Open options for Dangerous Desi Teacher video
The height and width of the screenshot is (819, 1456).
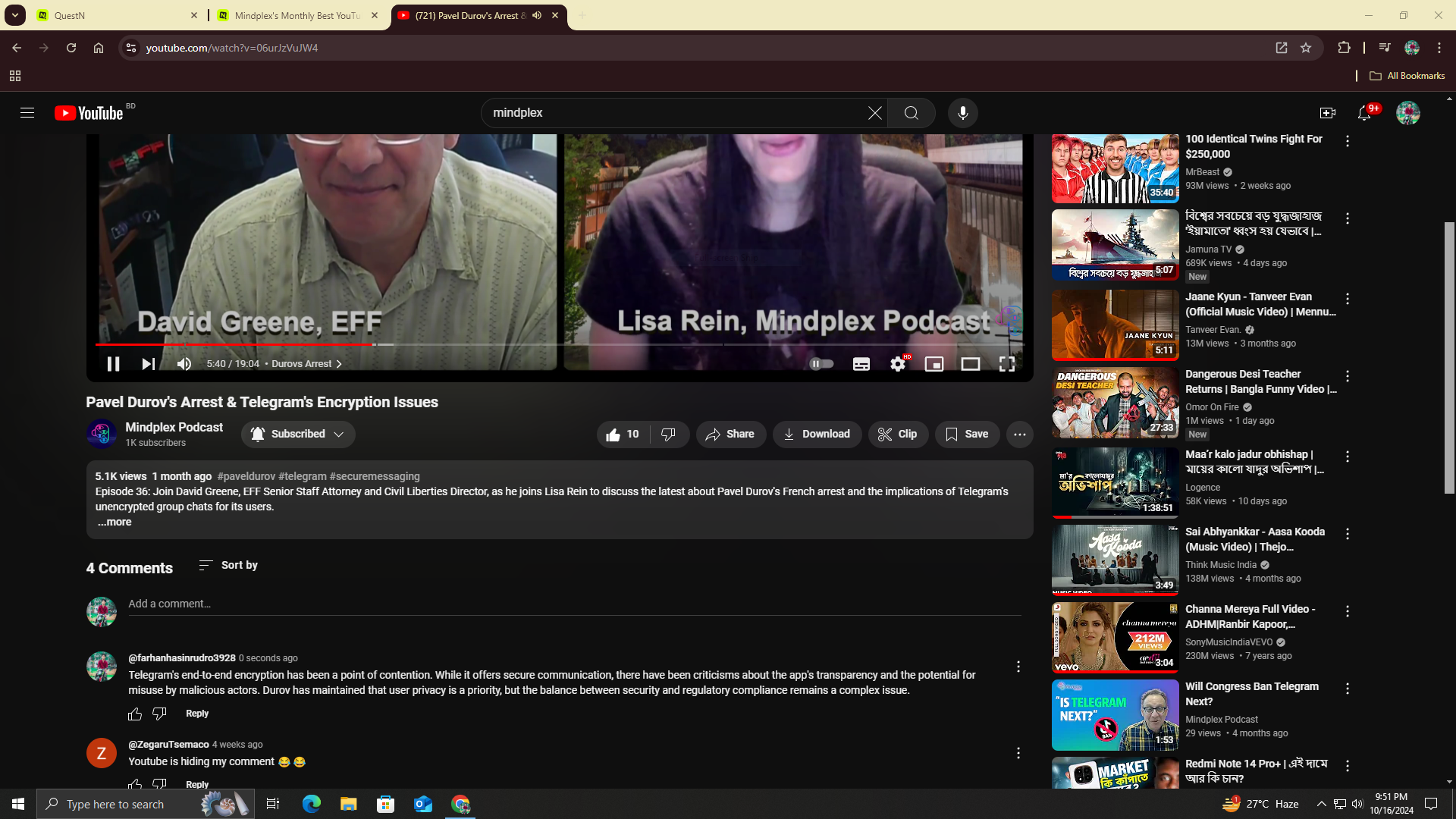pos(1348,377)
